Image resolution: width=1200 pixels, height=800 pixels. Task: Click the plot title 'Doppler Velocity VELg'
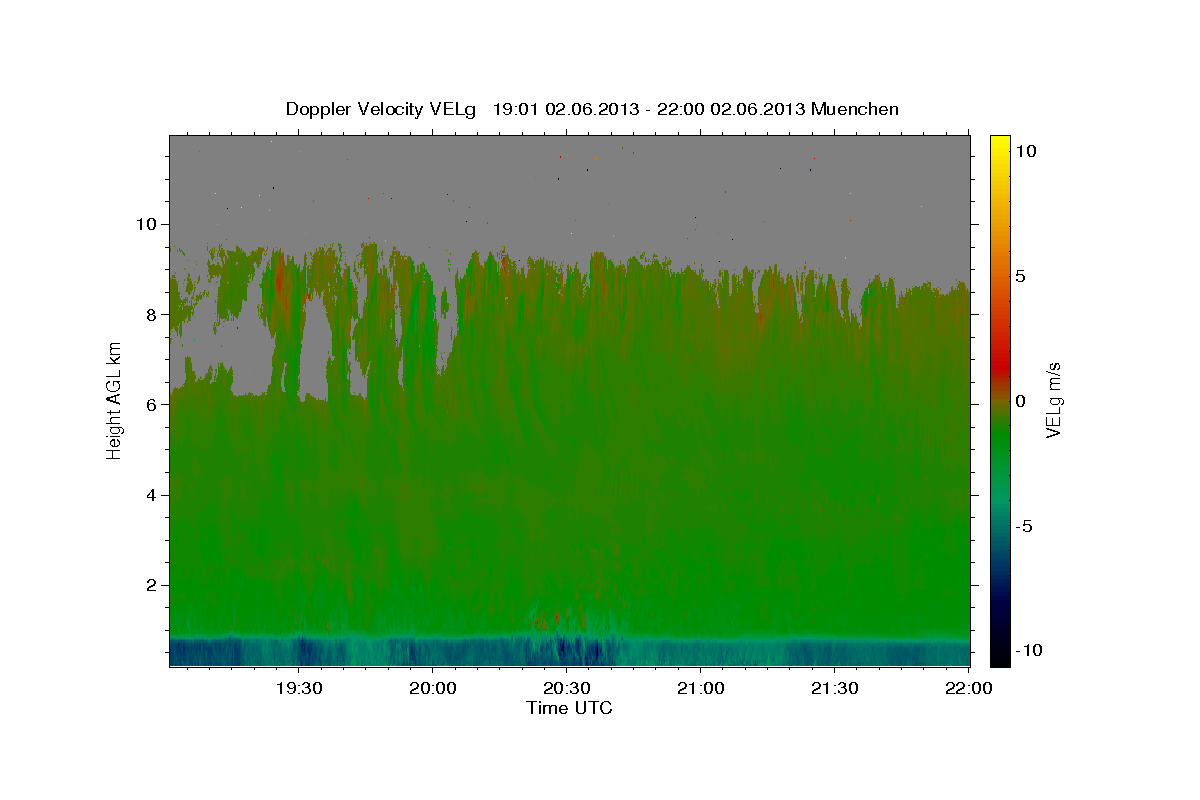pos(383,109)
